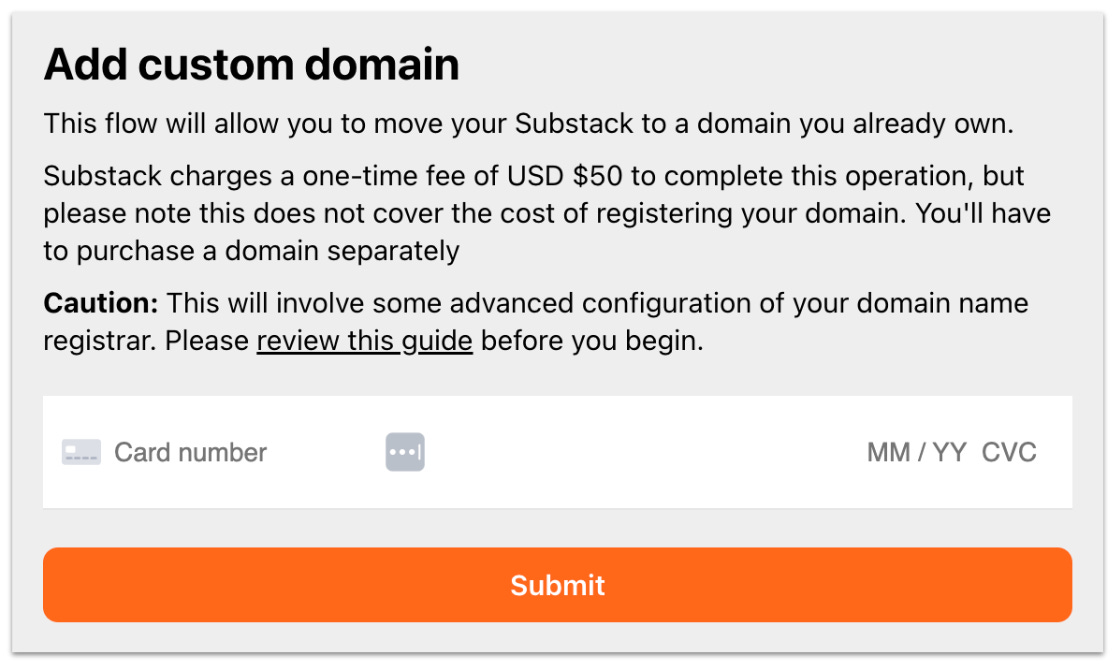Image resolution: width=1116 pixels, height=666 pixels.
Task: Click the ellipsis badge next to card number
Action: (405, 451)
